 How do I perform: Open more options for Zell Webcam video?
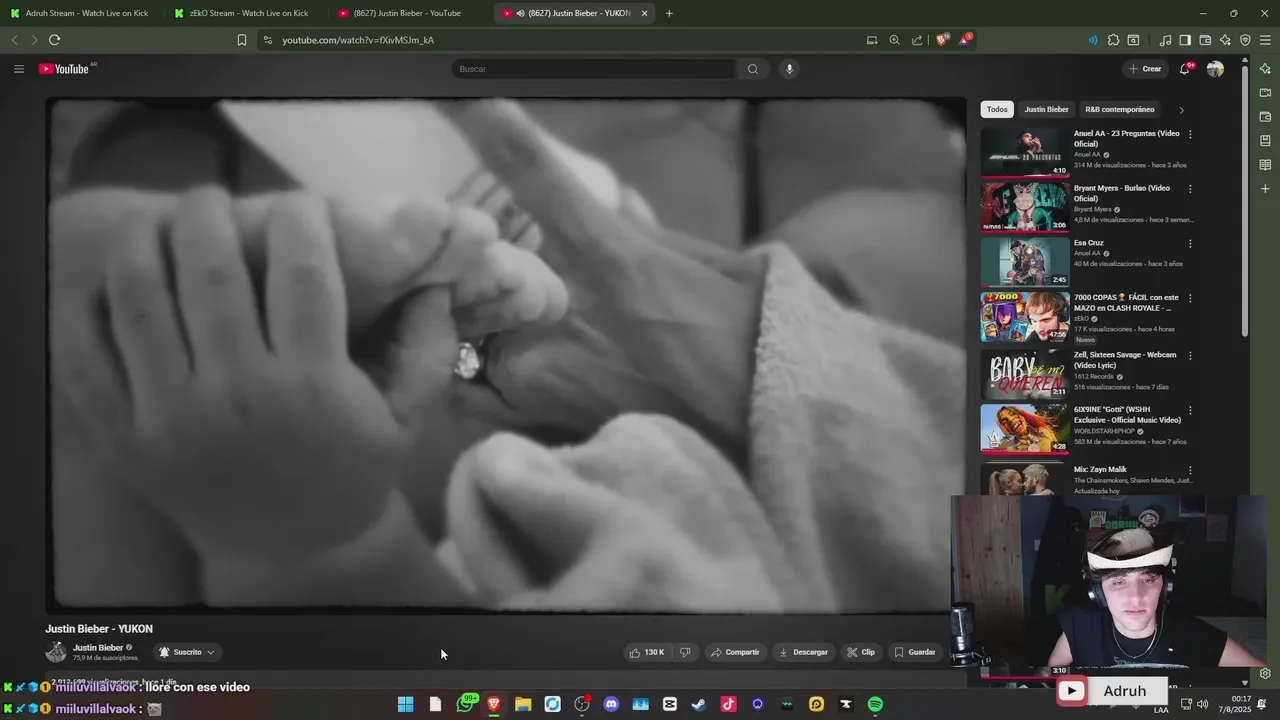click(x=1189, y=355)
